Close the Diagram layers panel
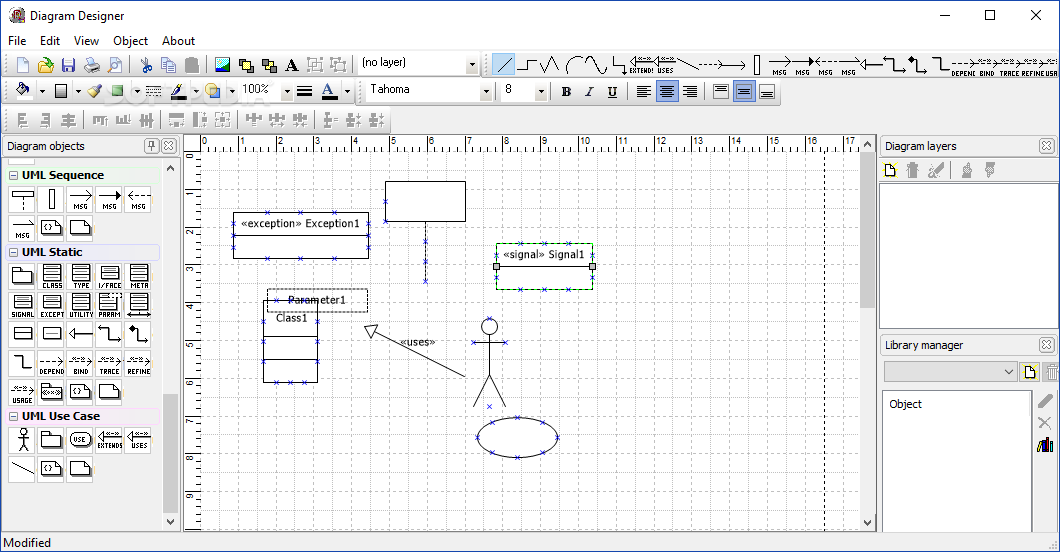Image resolution: width=1060 pixels, height=552 pixels. pos(1046,145)
